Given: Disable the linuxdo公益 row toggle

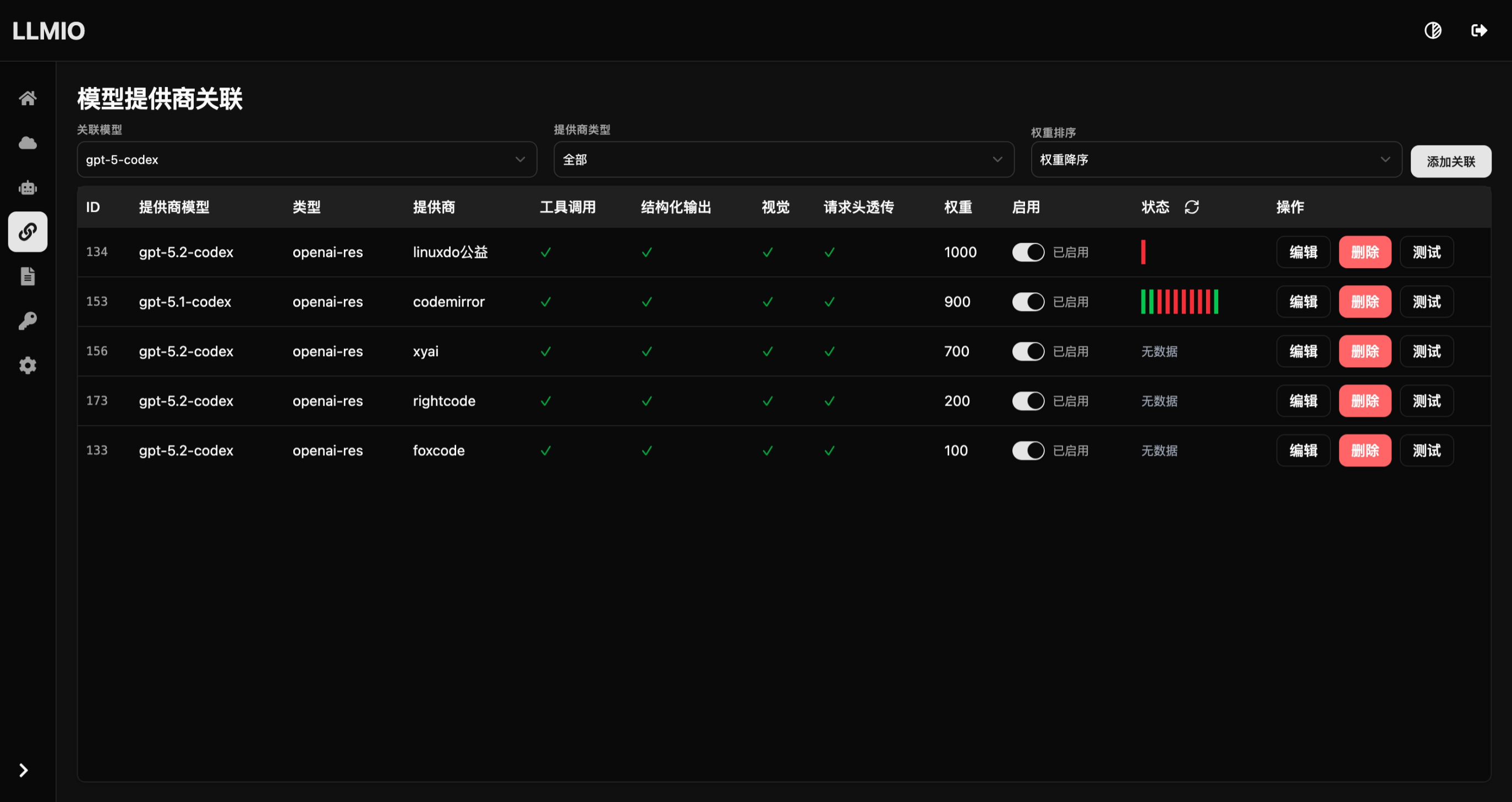Looking at the screenshot, I should pos(1028,253).
